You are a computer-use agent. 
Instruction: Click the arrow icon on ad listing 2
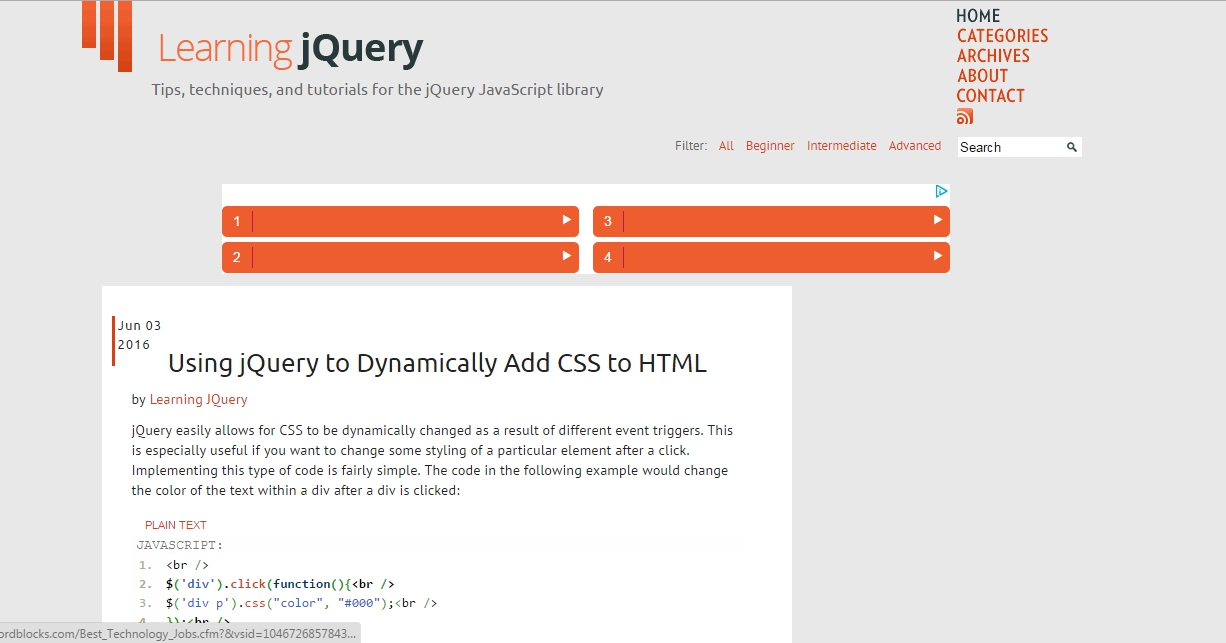566,257
